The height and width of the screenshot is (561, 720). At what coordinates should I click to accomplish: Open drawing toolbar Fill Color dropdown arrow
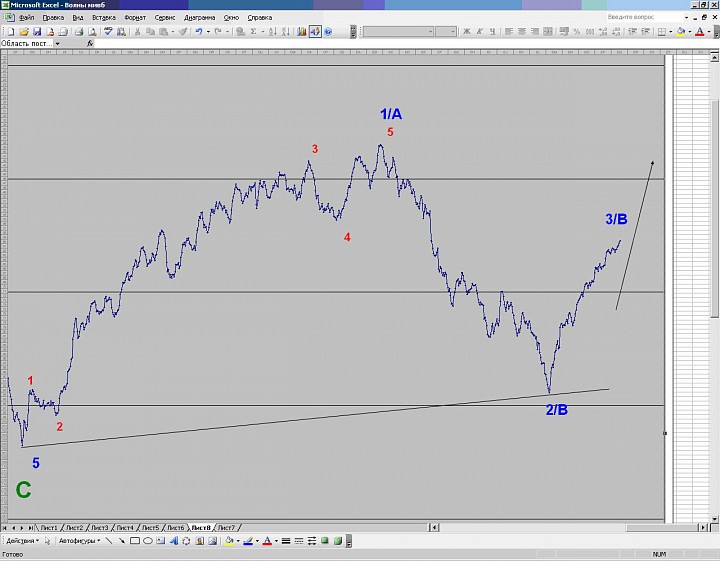(238, 541)
